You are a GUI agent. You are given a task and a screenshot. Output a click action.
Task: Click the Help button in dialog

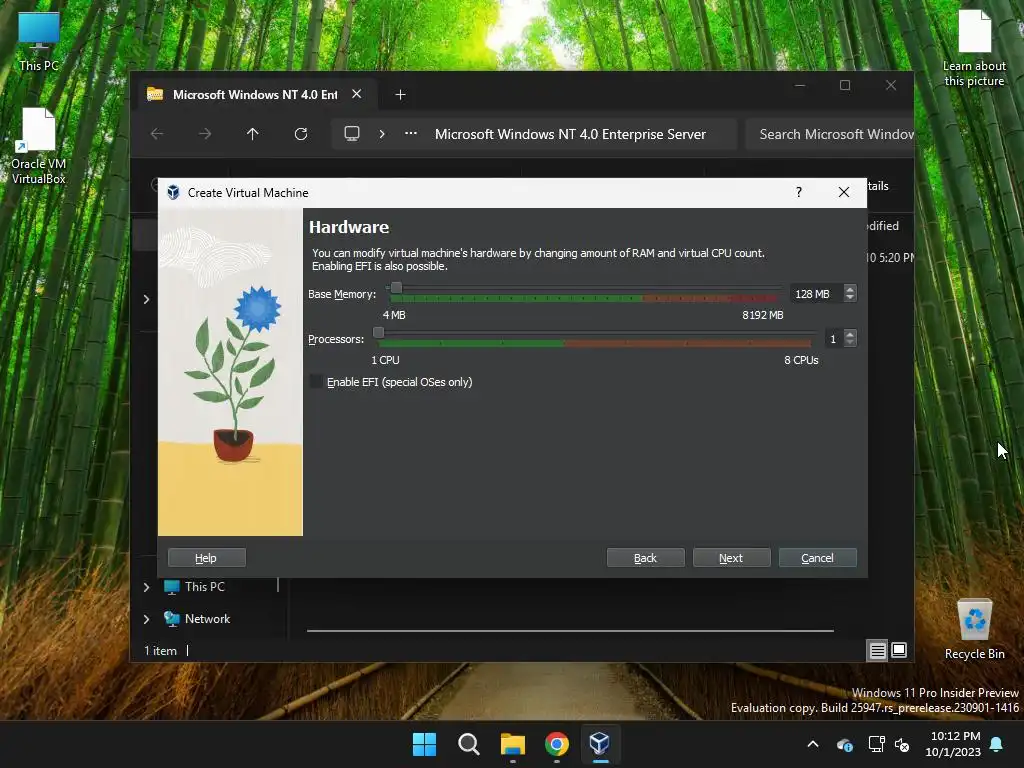pos(206,558)
